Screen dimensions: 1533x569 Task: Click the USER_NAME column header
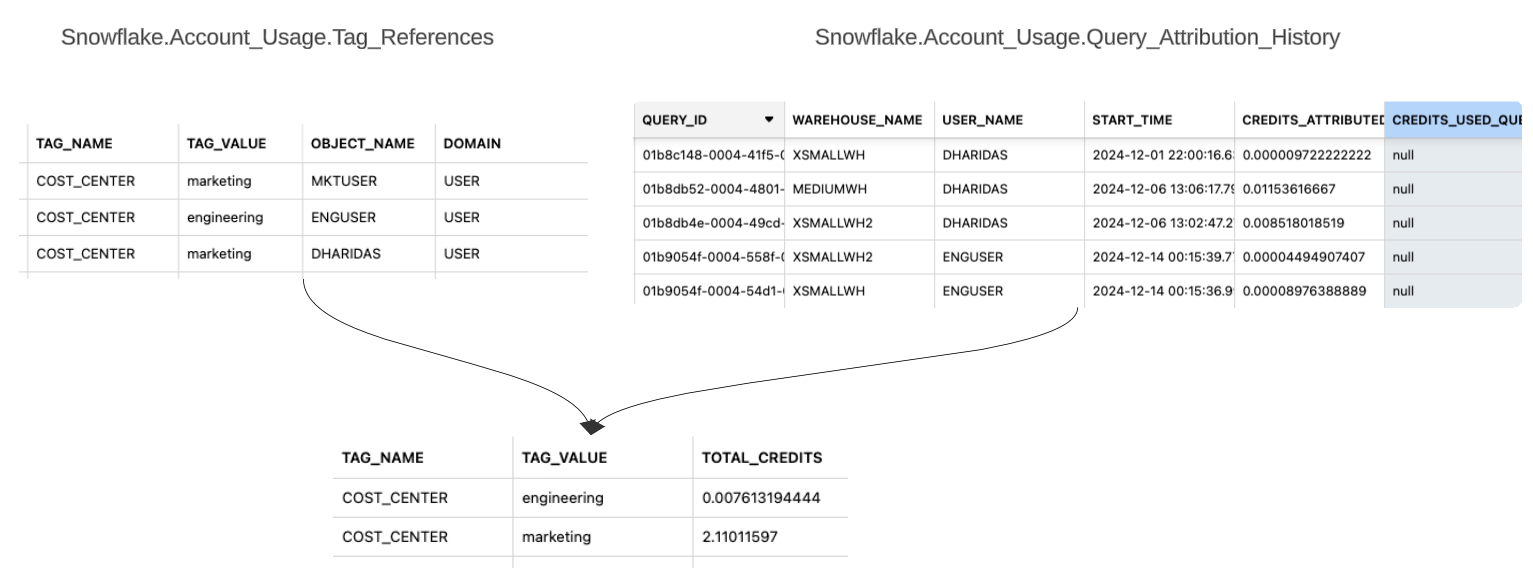pyautogui.click(x=982, y=120)
